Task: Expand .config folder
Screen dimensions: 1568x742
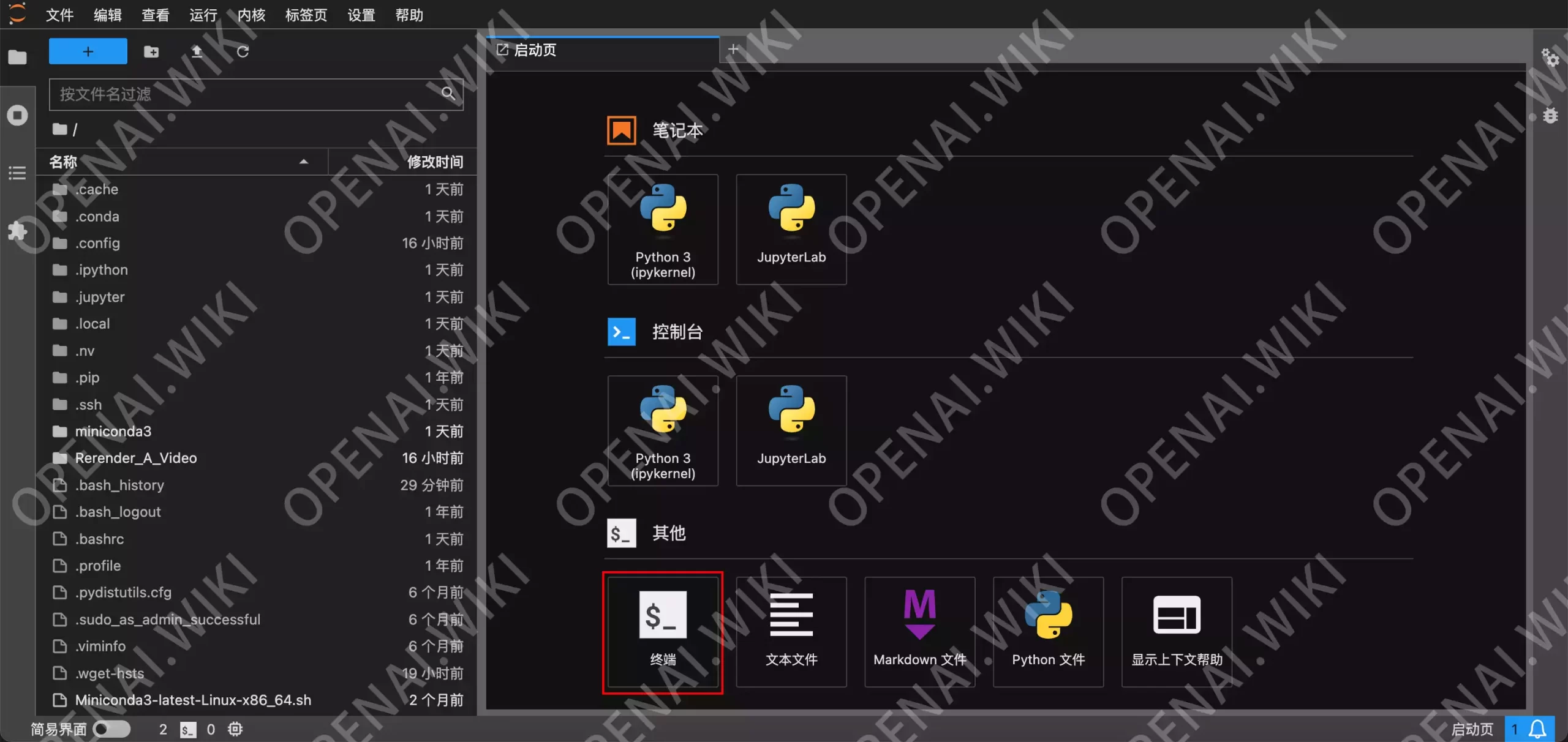Action: click(98, 242)
